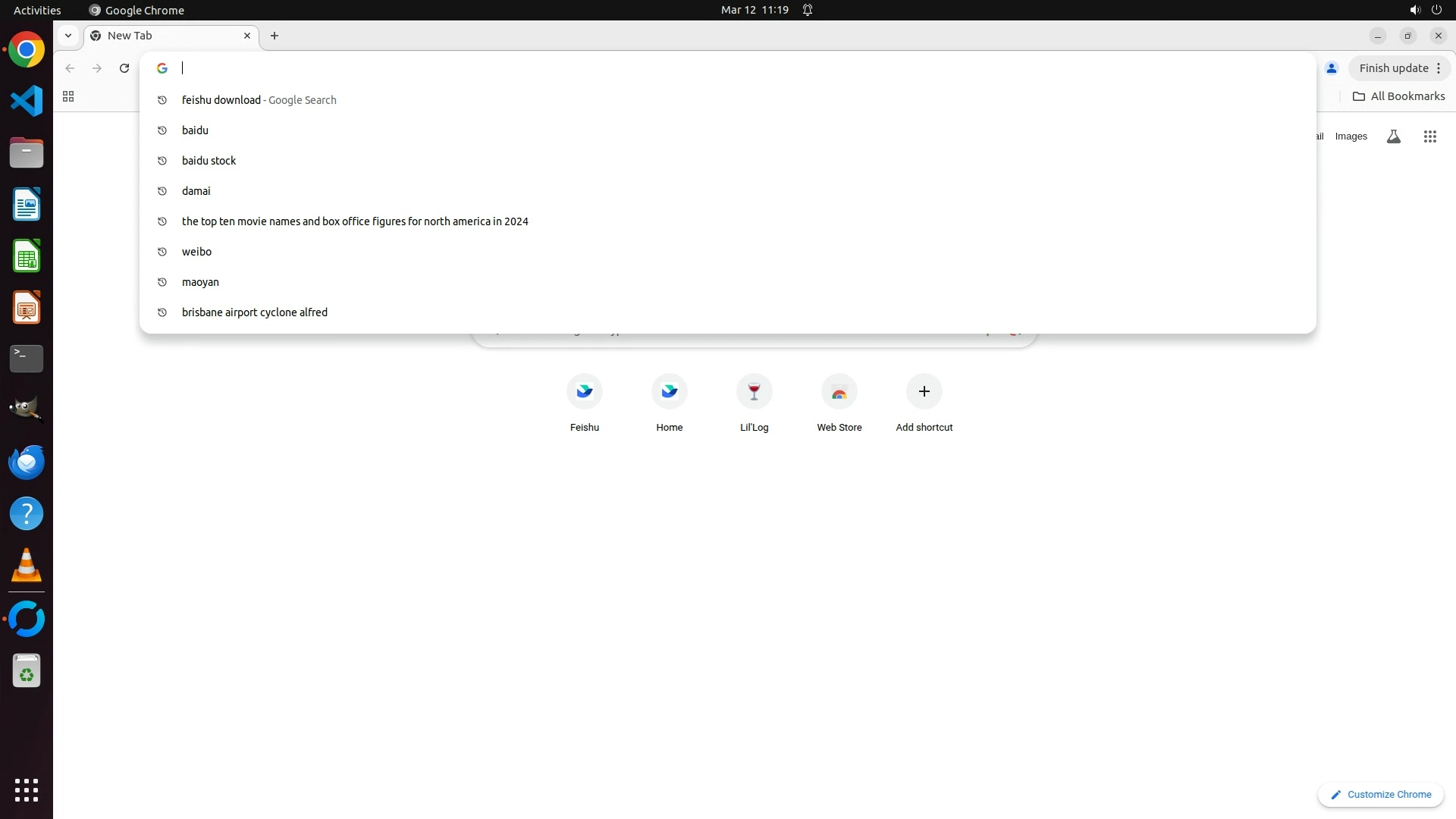Click the Customize Chrome button
Image resolution: width=1456 pixels, height=819 pixels.
(x=1380, y=794)
